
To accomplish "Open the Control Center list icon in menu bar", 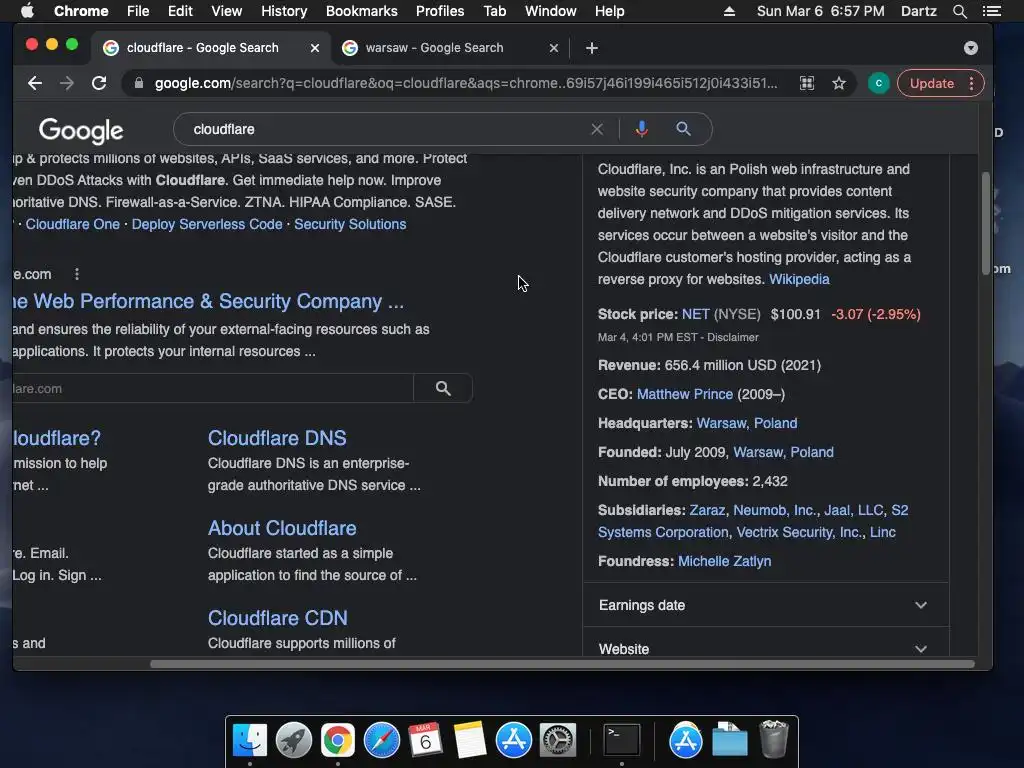I will (992, 11).
